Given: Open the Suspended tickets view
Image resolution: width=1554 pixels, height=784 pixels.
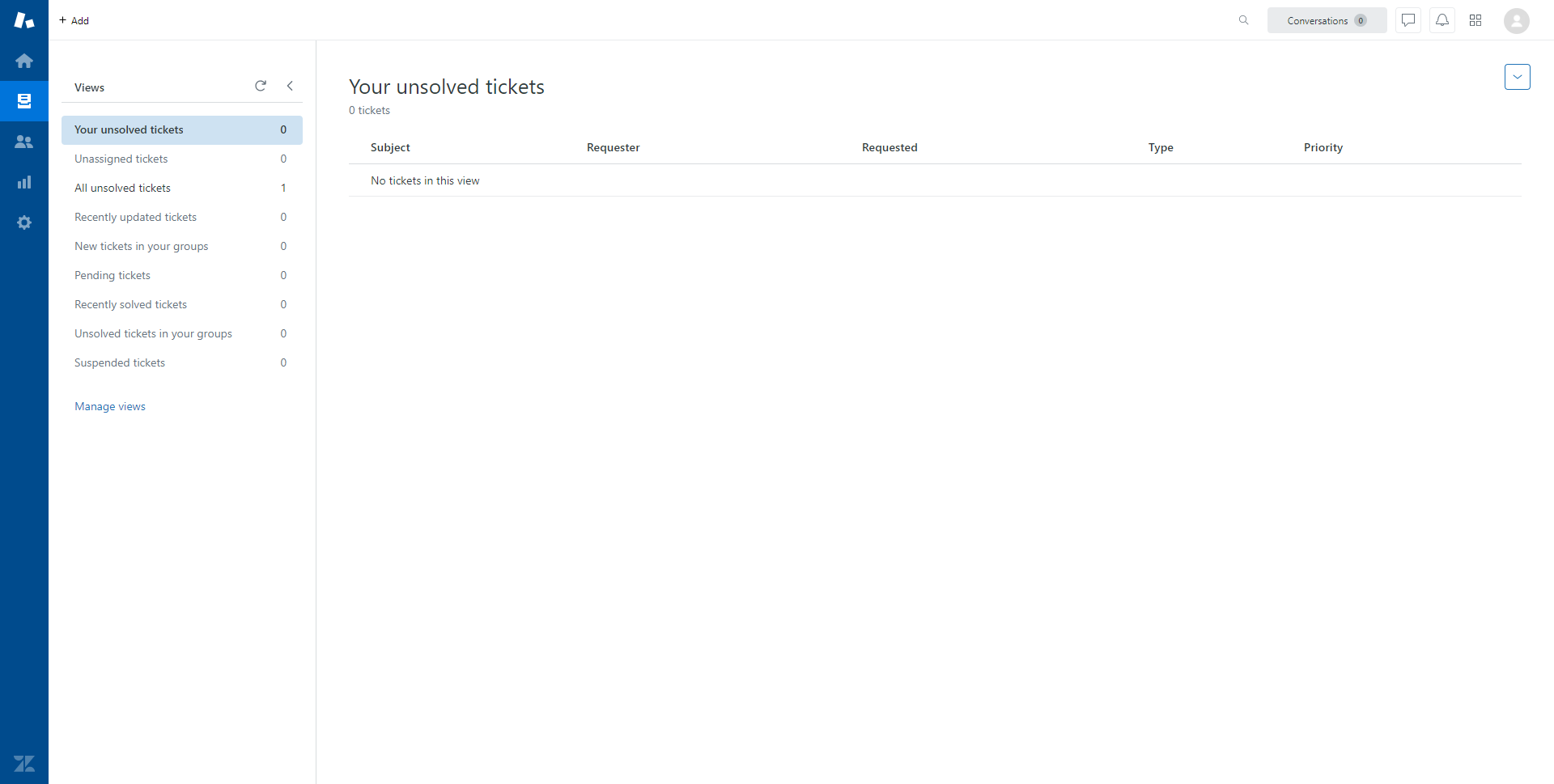Looking at the screenshot, I should (120, 362).
